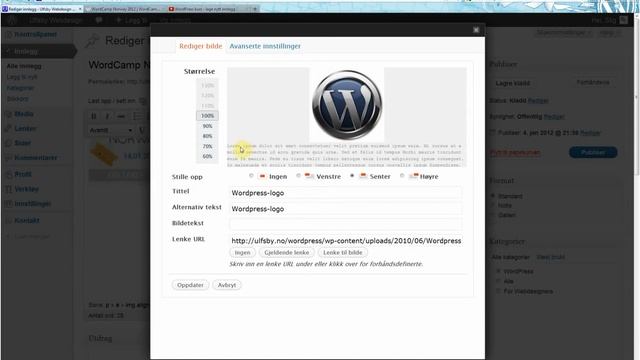Click the align-none icon beside Ingen
640x360 pixels.
pos(262,176)
